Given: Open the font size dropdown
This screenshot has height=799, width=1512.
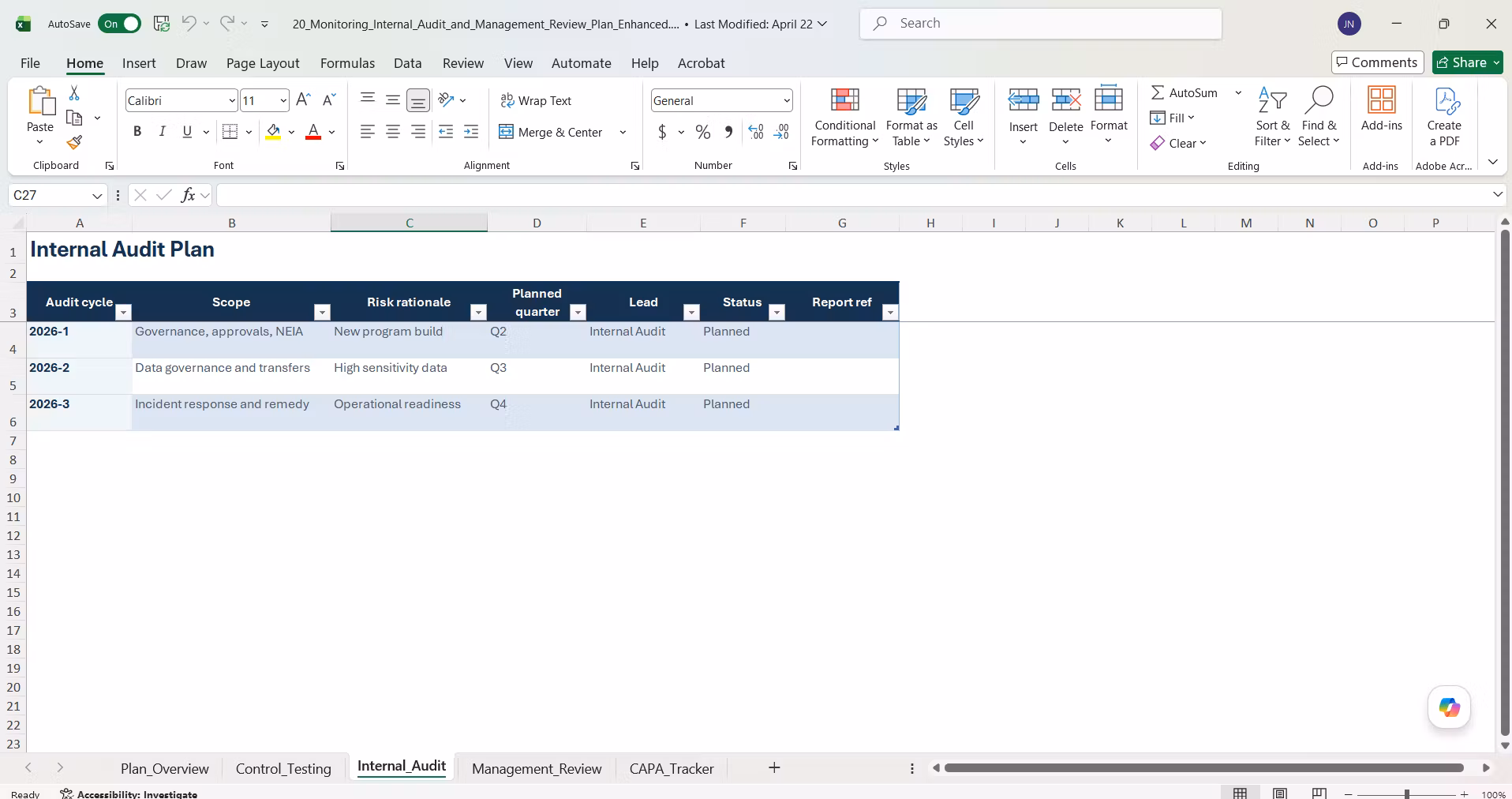Looking at the screenshot, I should 283,100.
